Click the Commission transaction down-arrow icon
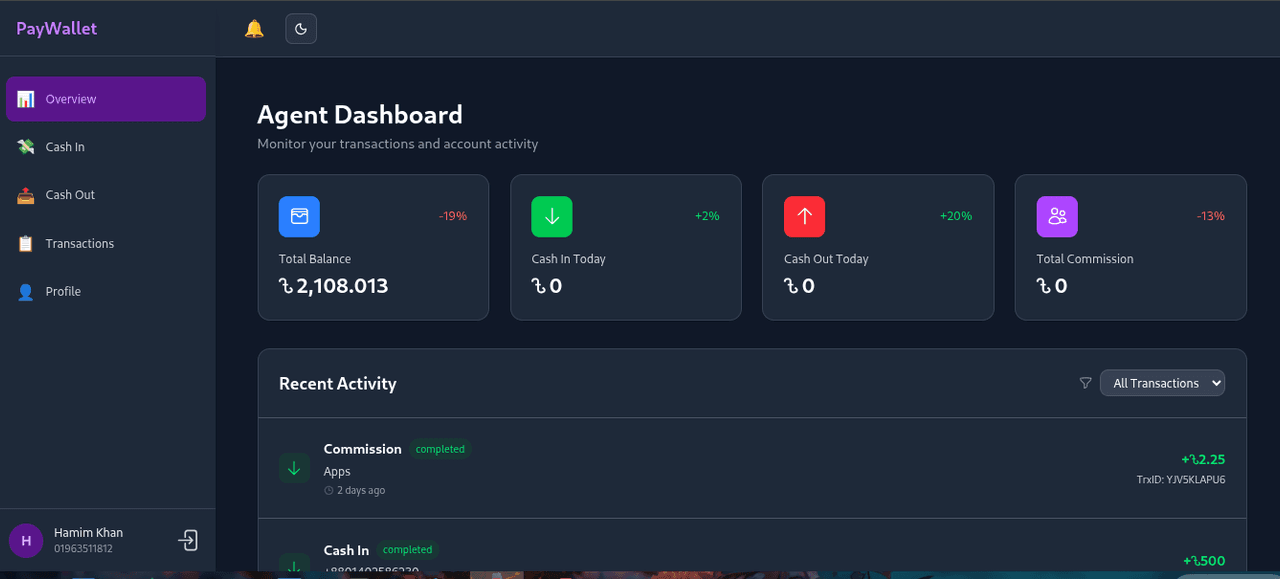Image resolution: width=1280 pixels, height=579 pixels. [x=294, y=468]
